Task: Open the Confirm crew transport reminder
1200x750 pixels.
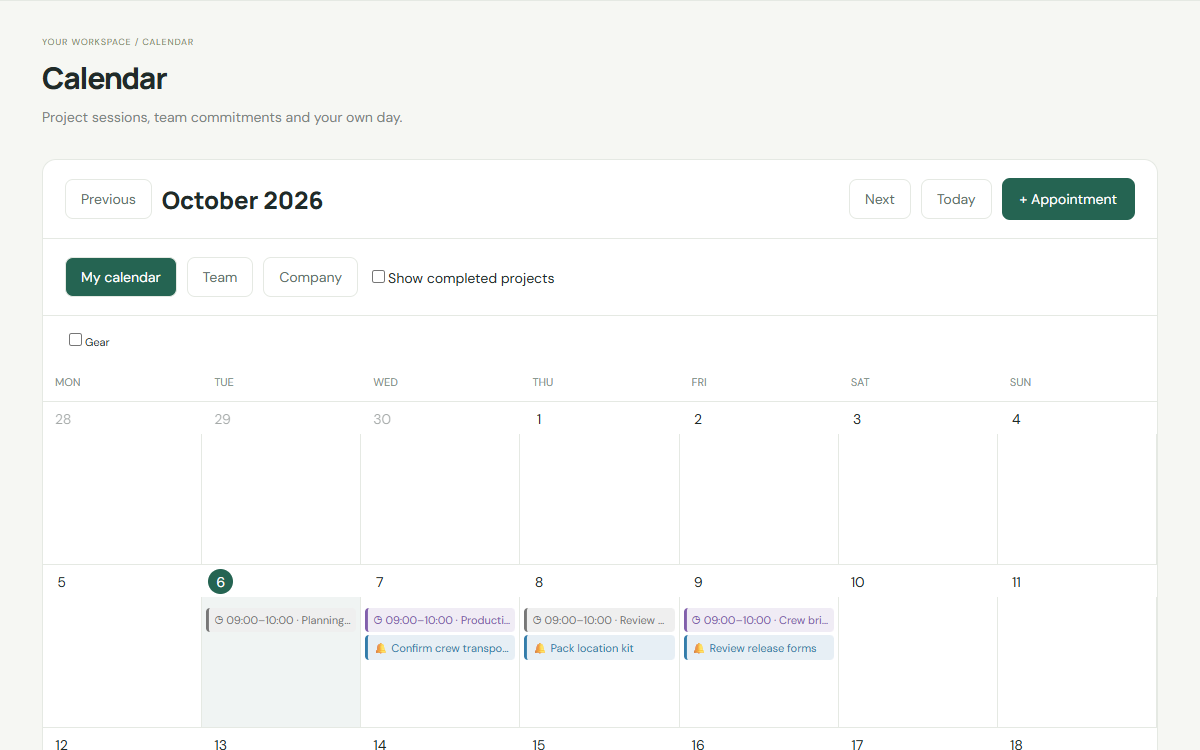Action: point(440,648)
